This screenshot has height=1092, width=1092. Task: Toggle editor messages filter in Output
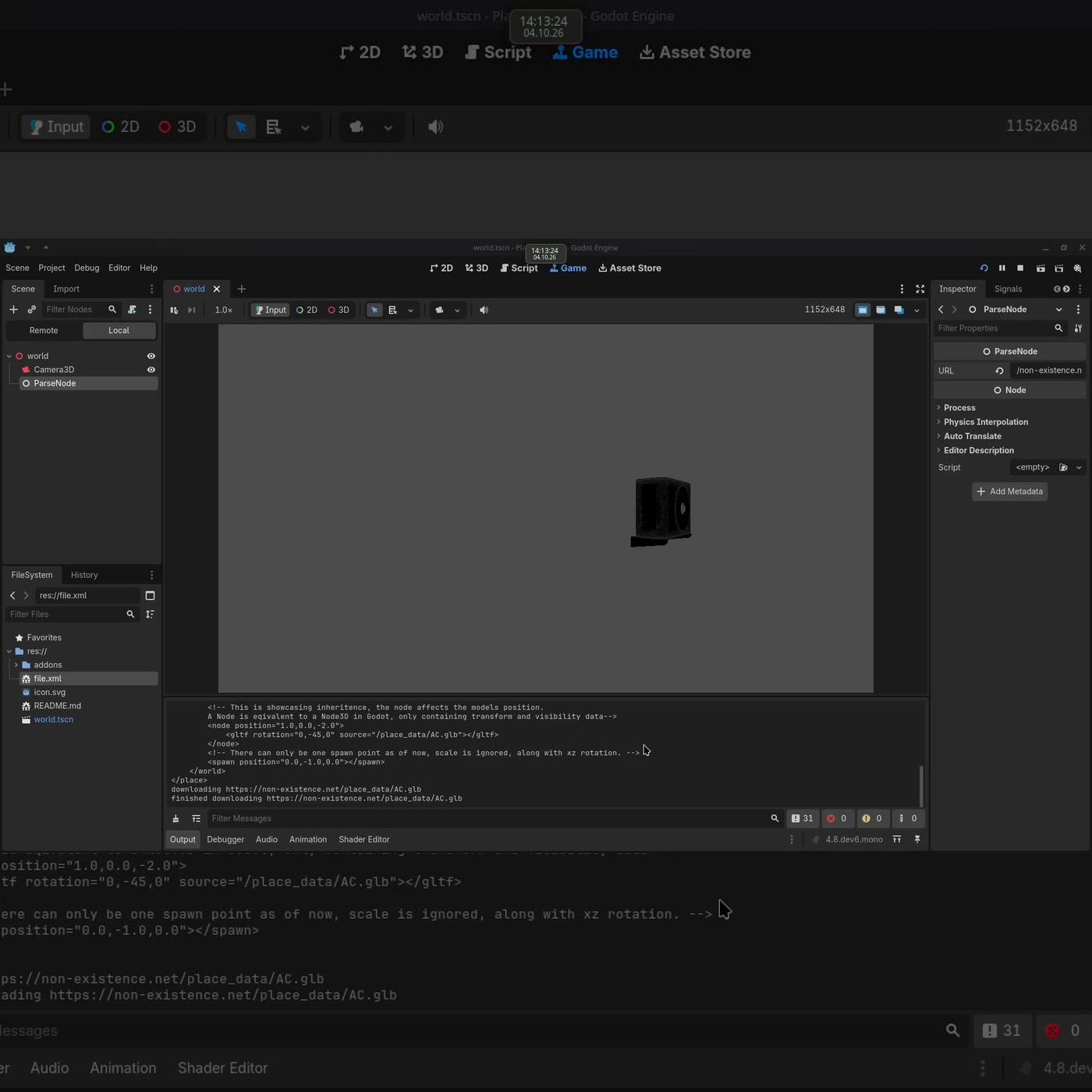tap(908, 819)
